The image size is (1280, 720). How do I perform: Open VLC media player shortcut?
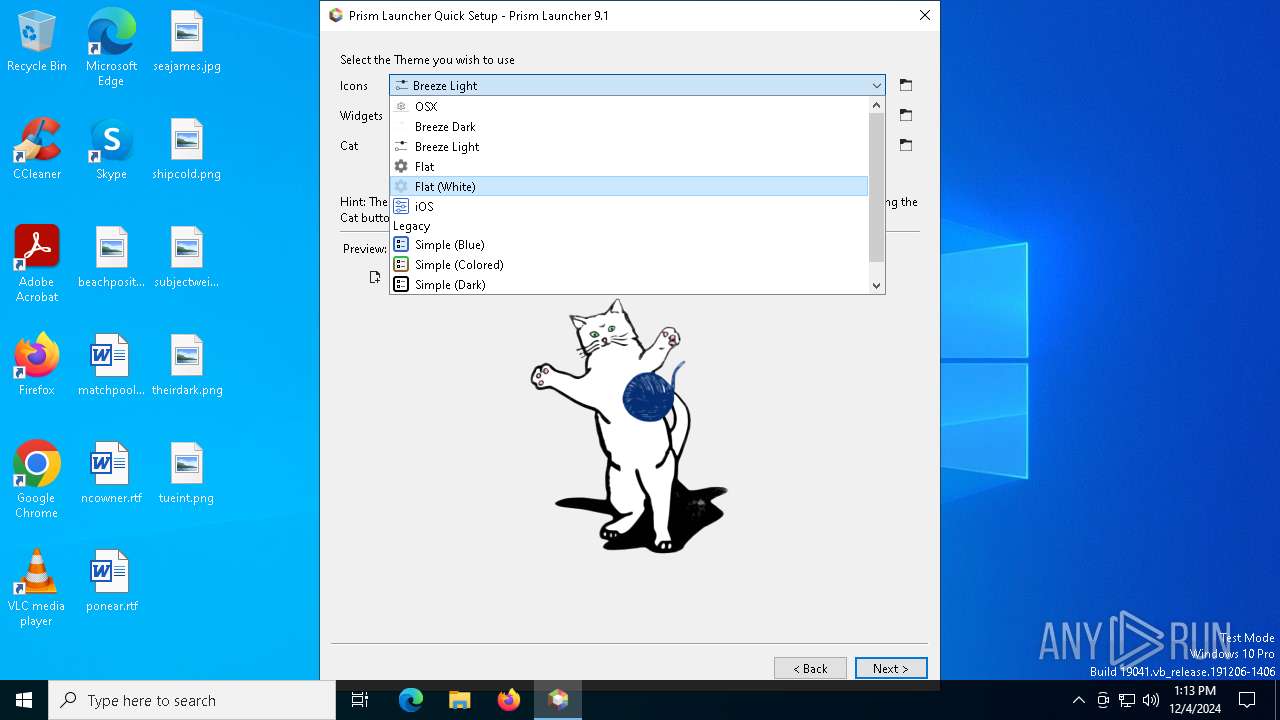pos(37,588)
